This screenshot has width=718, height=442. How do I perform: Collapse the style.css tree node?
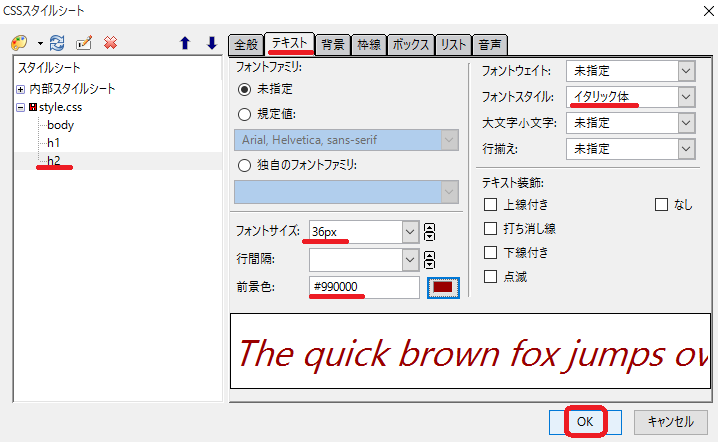pyautogui.click(x=21, y=107)
